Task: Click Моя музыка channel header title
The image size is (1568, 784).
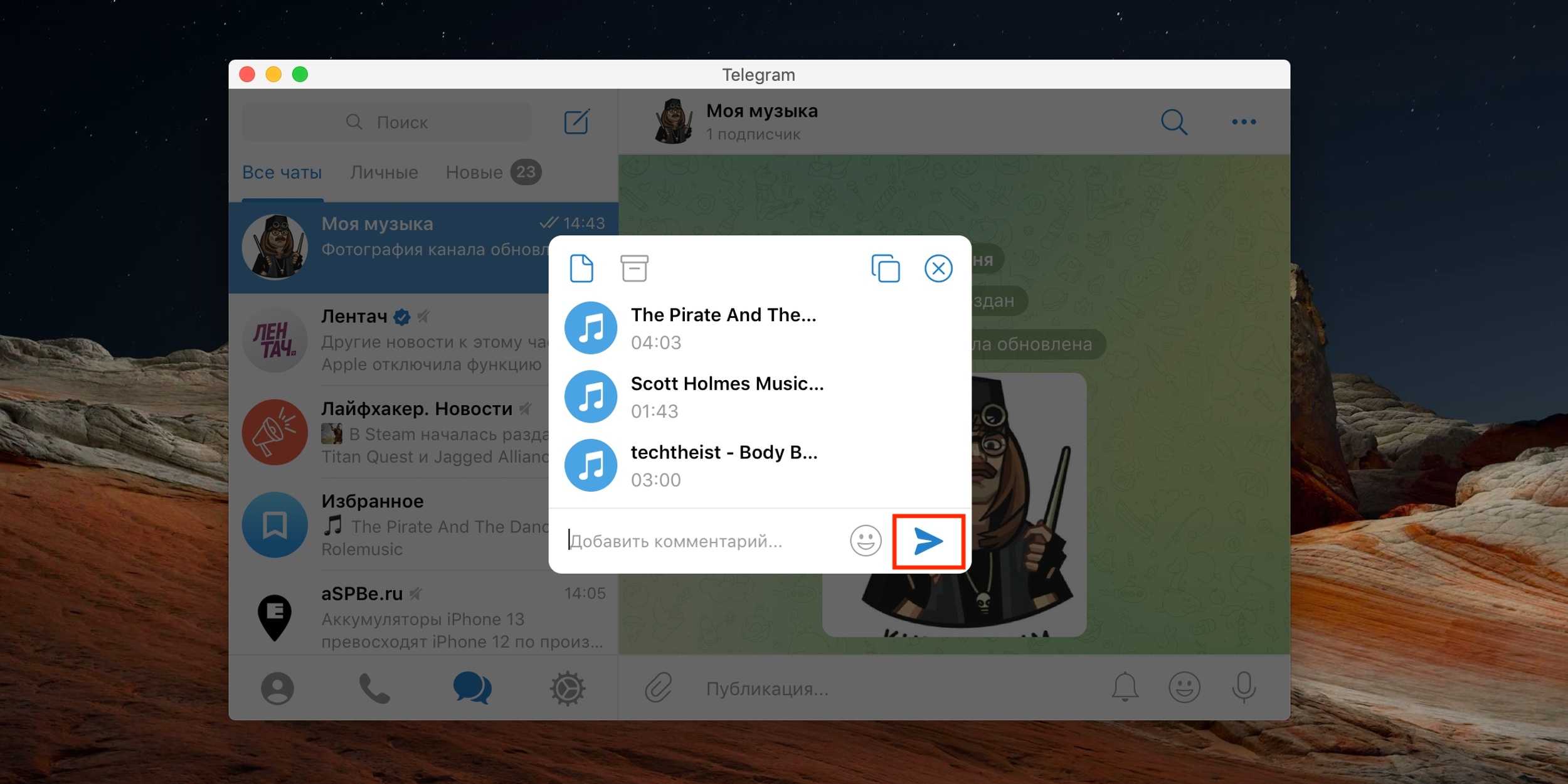Action: pyautogui.click(x=761, y=111)
